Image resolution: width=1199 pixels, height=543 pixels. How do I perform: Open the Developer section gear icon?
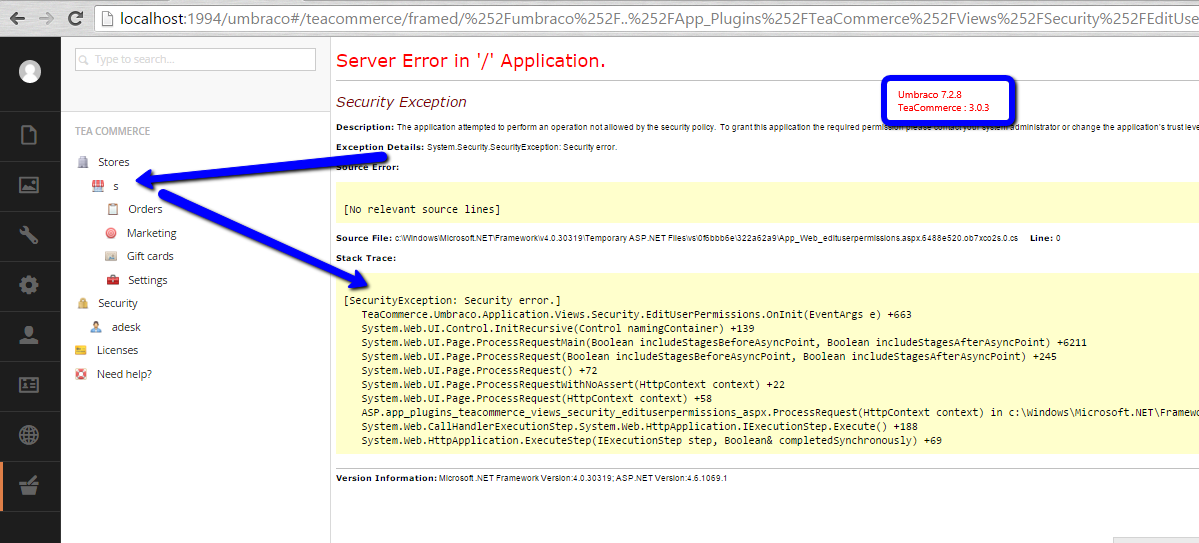pyautogui.click(x=29, y=285)
